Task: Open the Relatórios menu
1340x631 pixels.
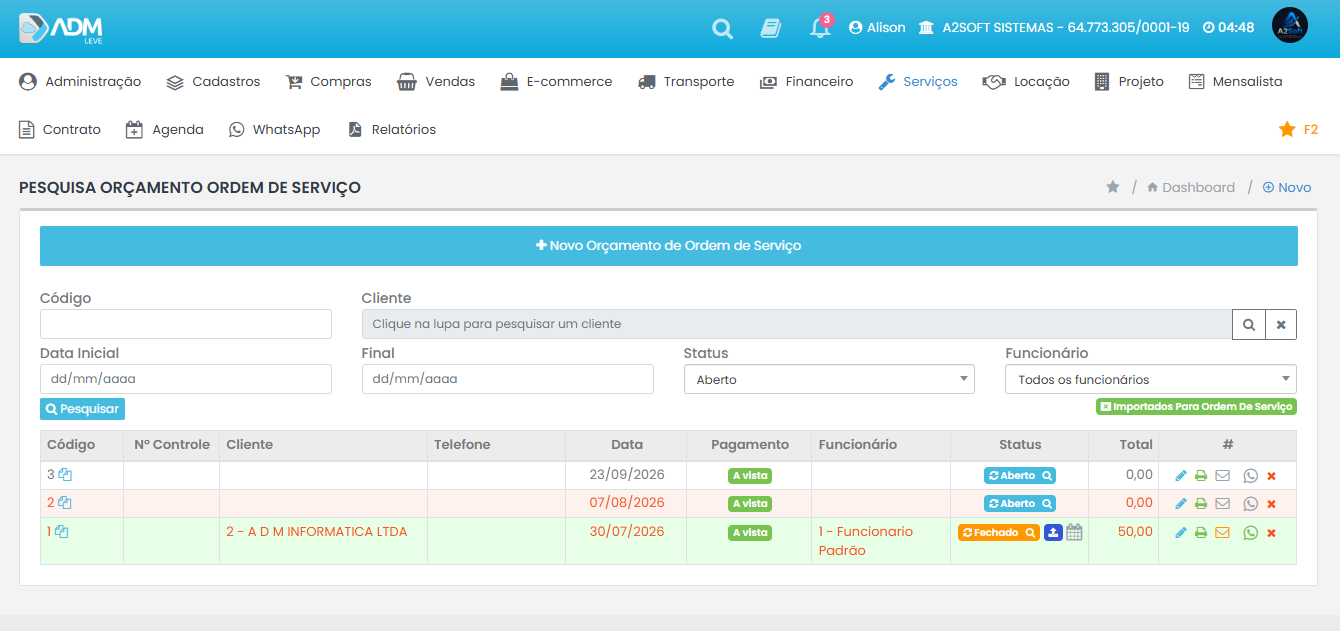Action: pos(391,130)
